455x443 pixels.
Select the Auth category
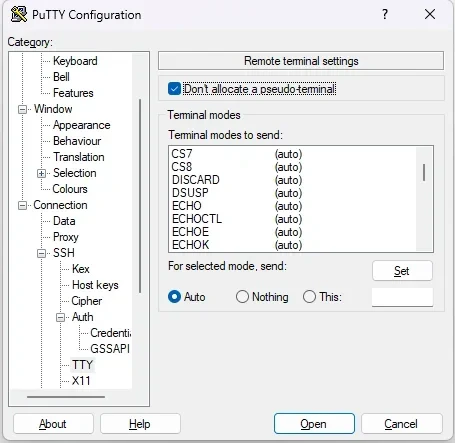pos(83,317)
